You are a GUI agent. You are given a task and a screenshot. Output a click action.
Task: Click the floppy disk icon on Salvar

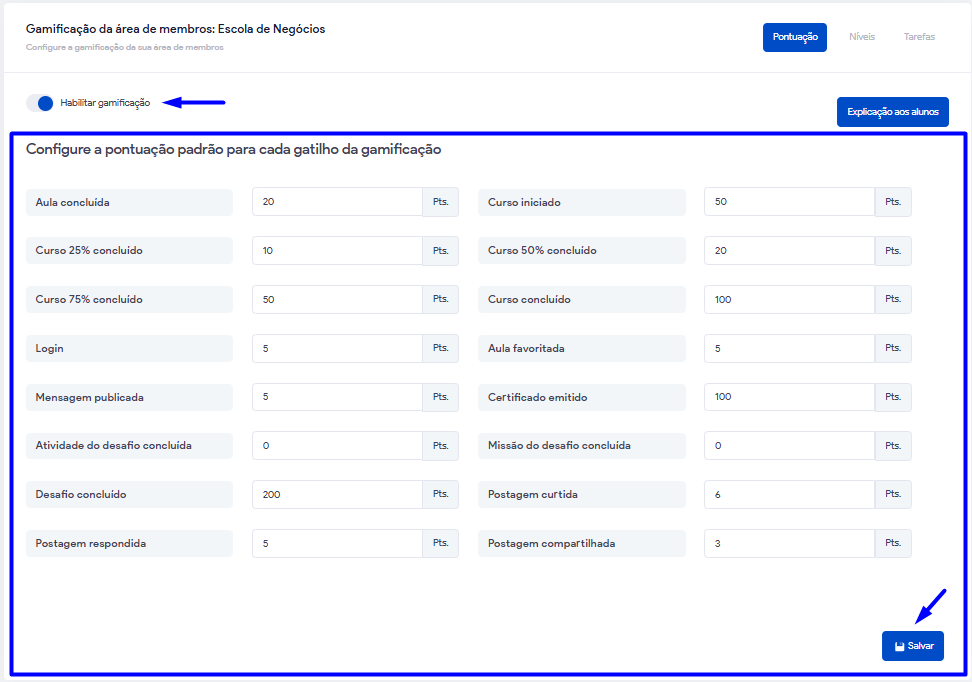pyautogui.click(x=899, y=647)
